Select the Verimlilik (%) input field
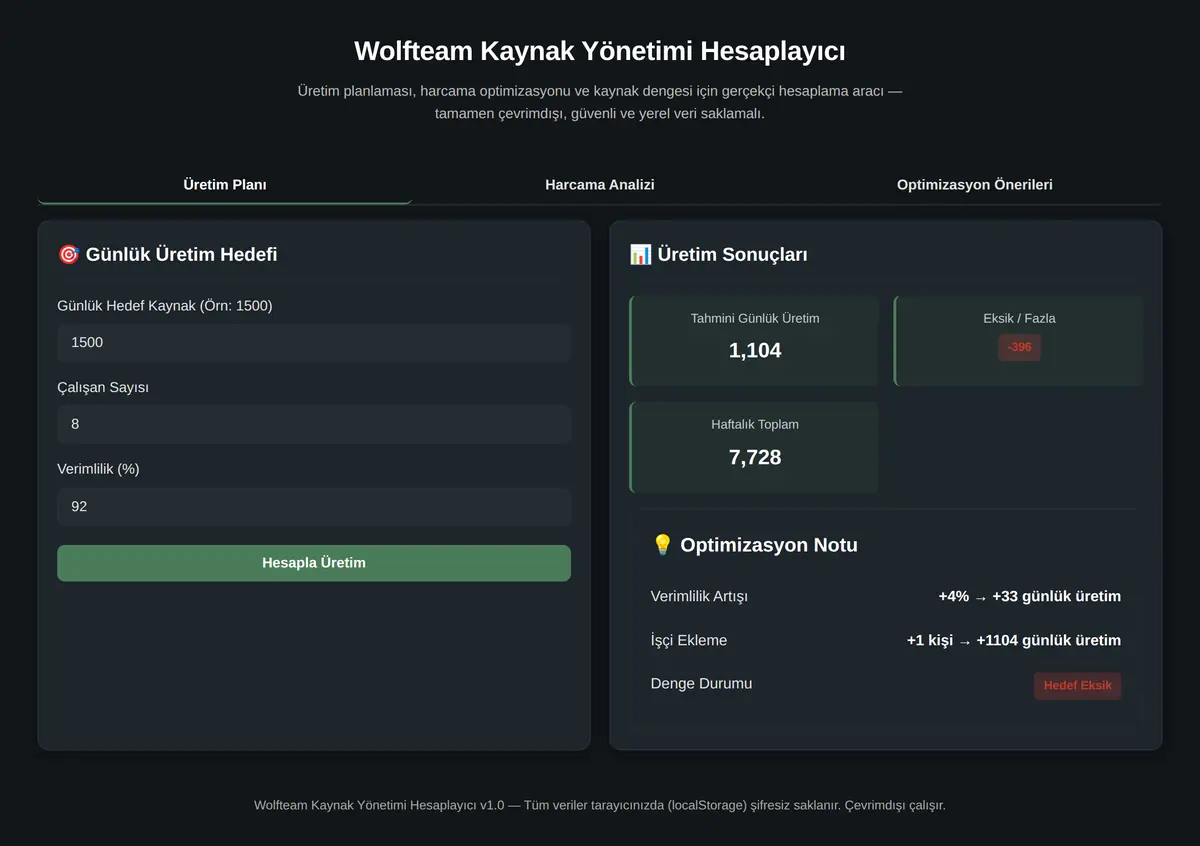This screenshot has height=846, width=1200. [314, 507]
